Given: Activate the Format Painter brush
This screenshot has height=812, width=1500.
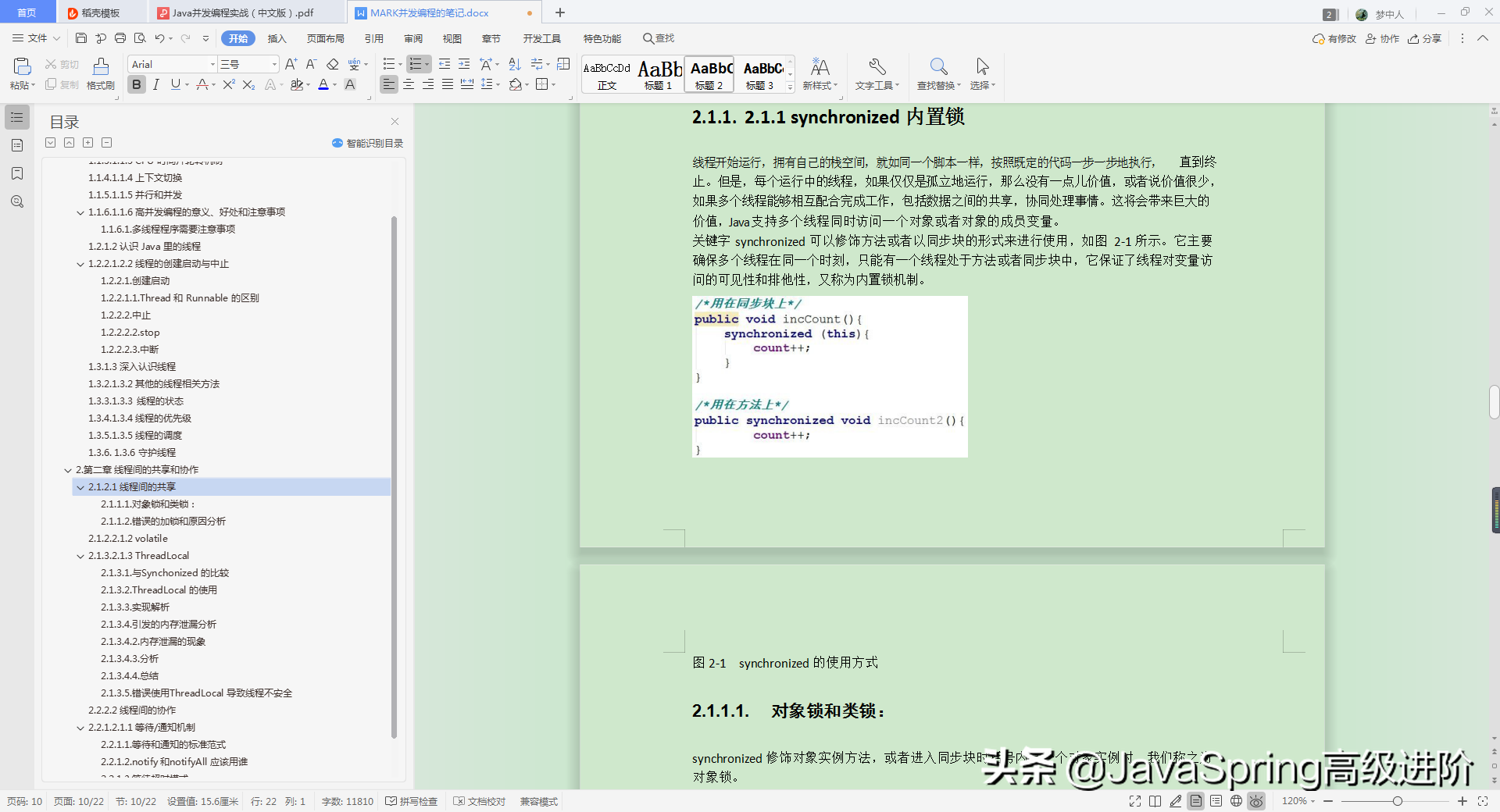Looking at the screenshot, I should 101,66.
